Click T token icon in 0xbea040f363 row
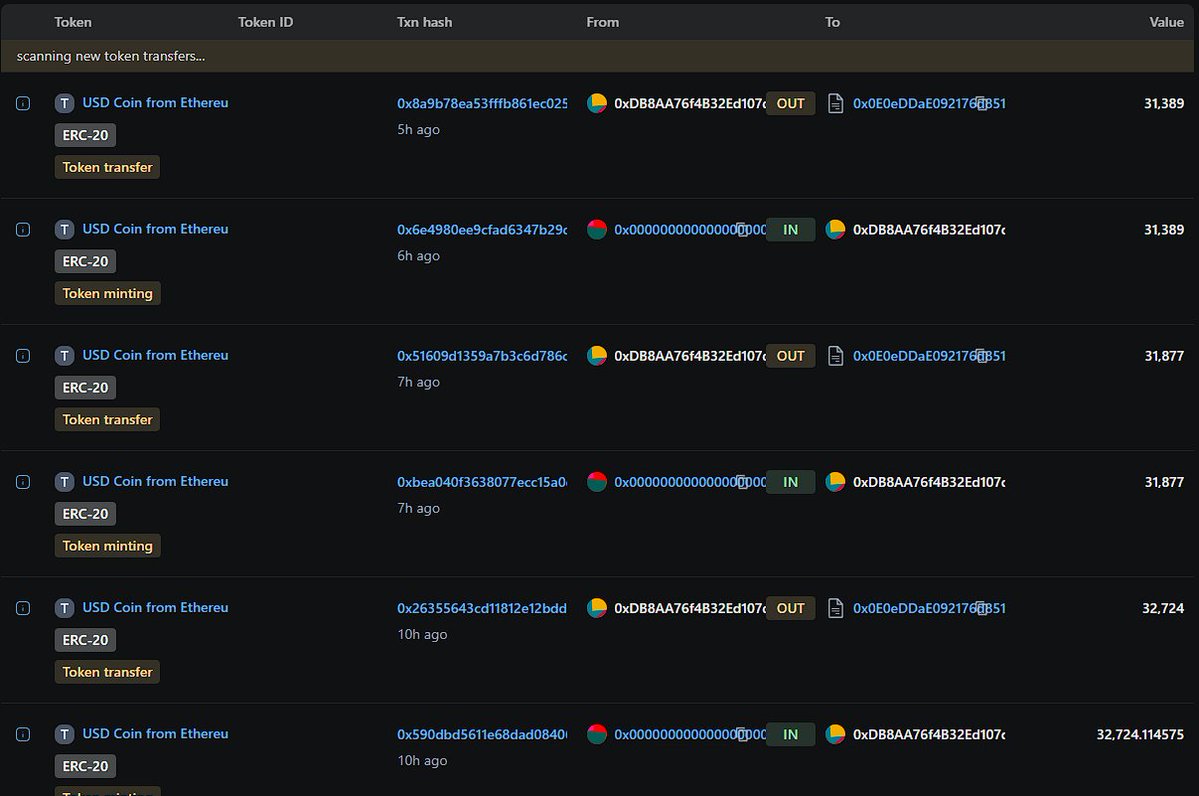The image size is (1199, 796). click(64, 482)
